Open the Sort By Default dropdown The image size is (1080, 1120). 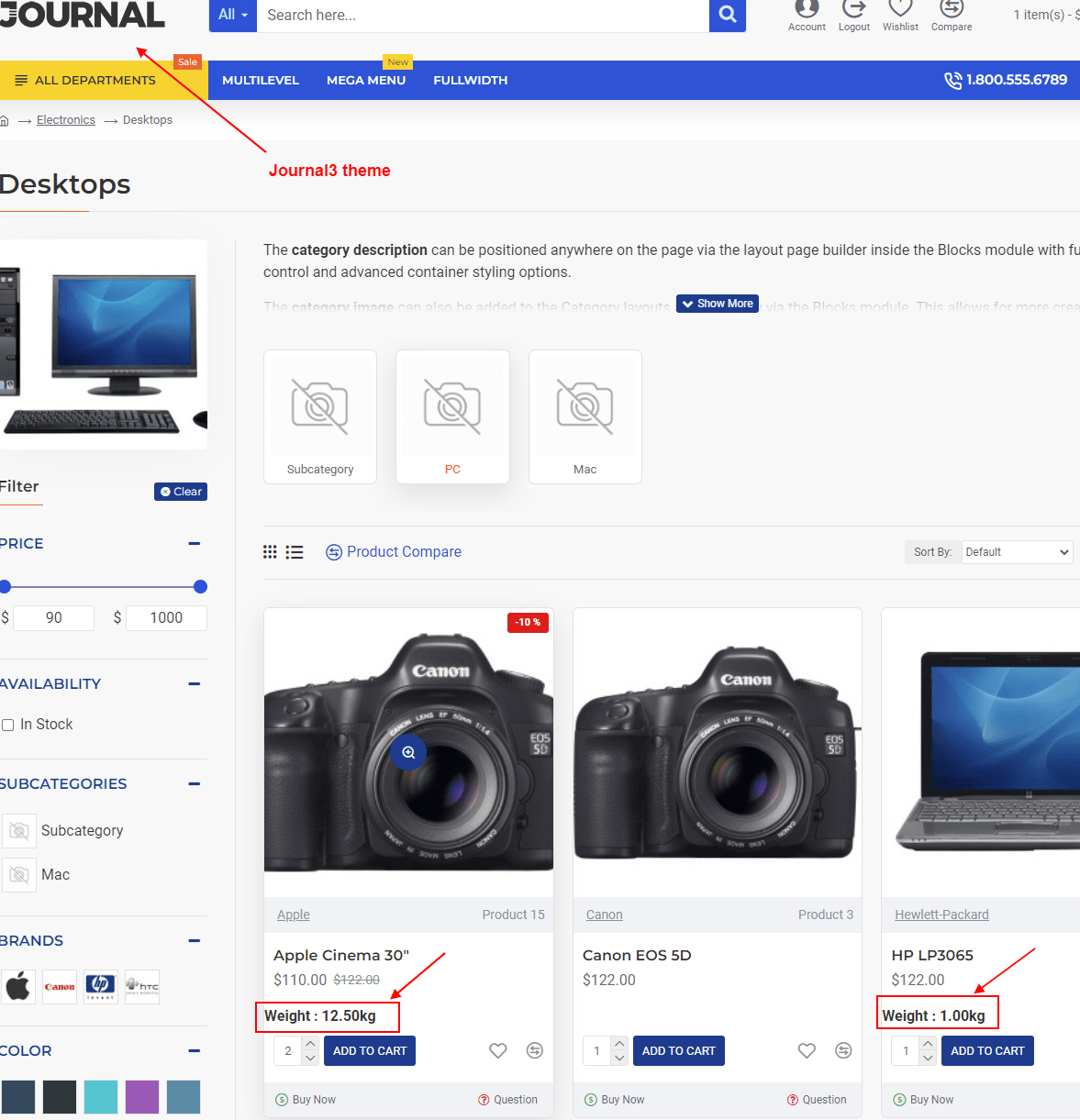[x=1018, y=552]
